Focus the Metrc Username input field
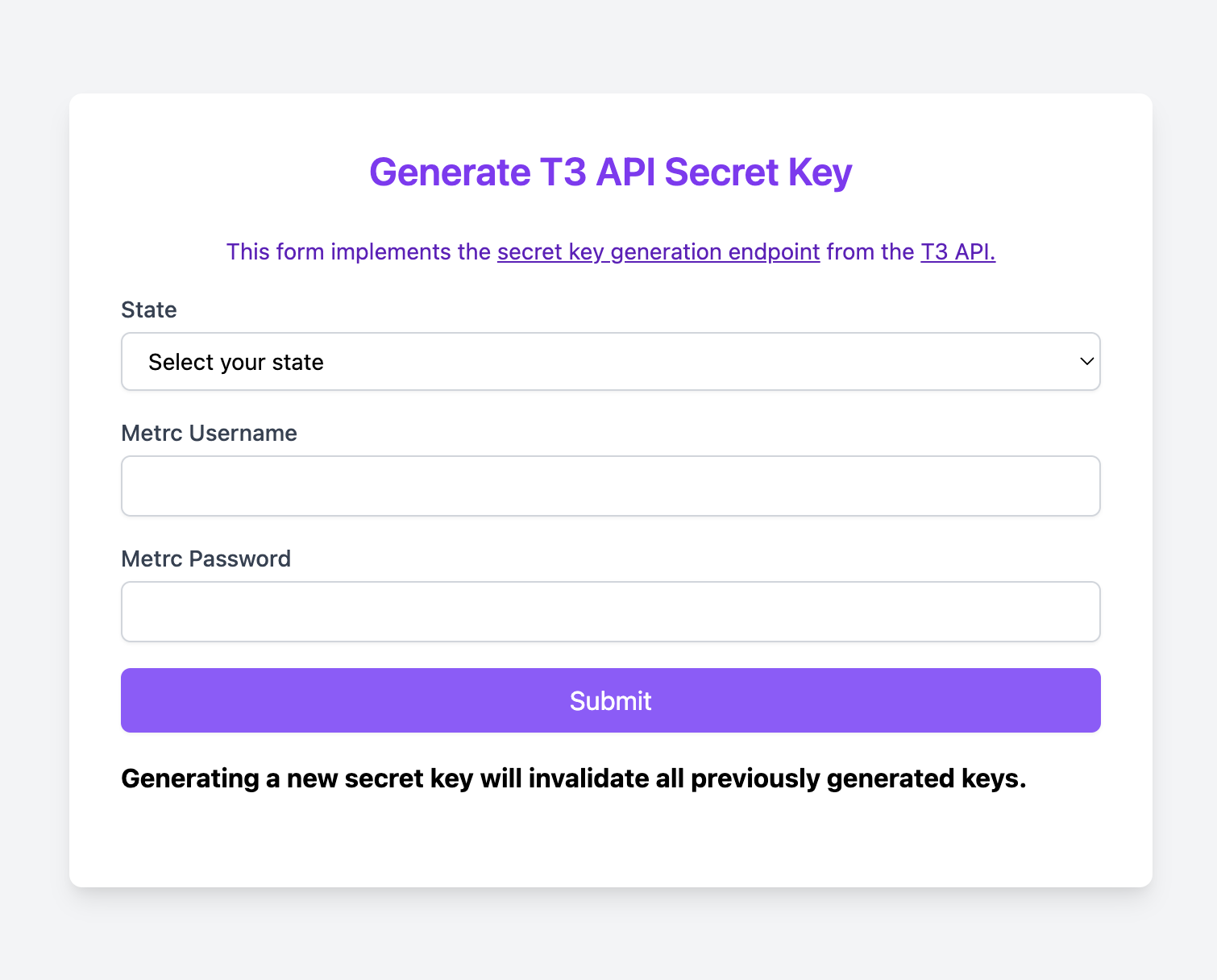Image resolution: width=1217 pixels, height=980 pixels. [x=610, y=486]
